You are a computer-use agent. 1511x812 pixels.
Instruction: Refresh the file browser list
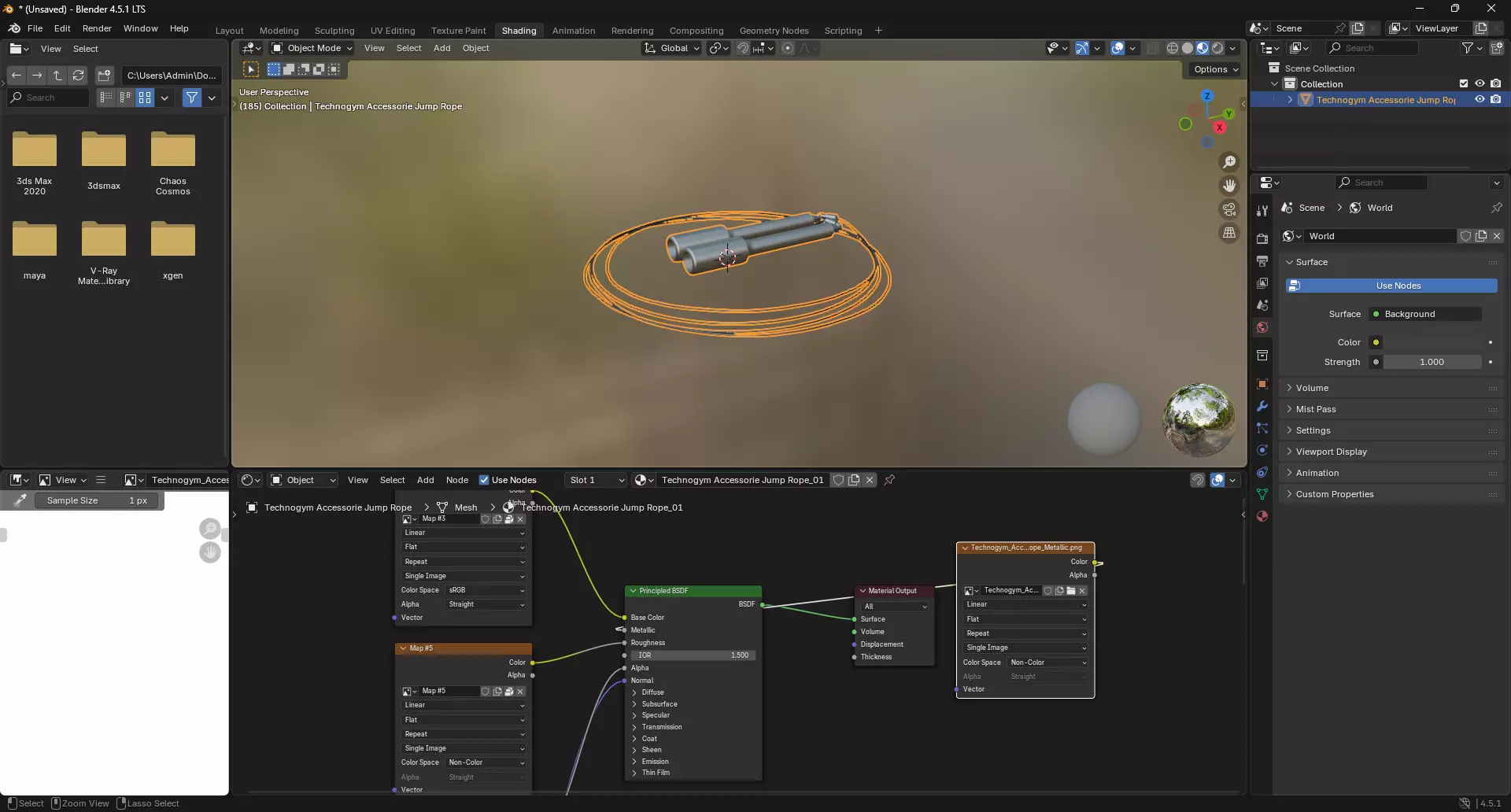pyautogui.click(x=78, y=76)
